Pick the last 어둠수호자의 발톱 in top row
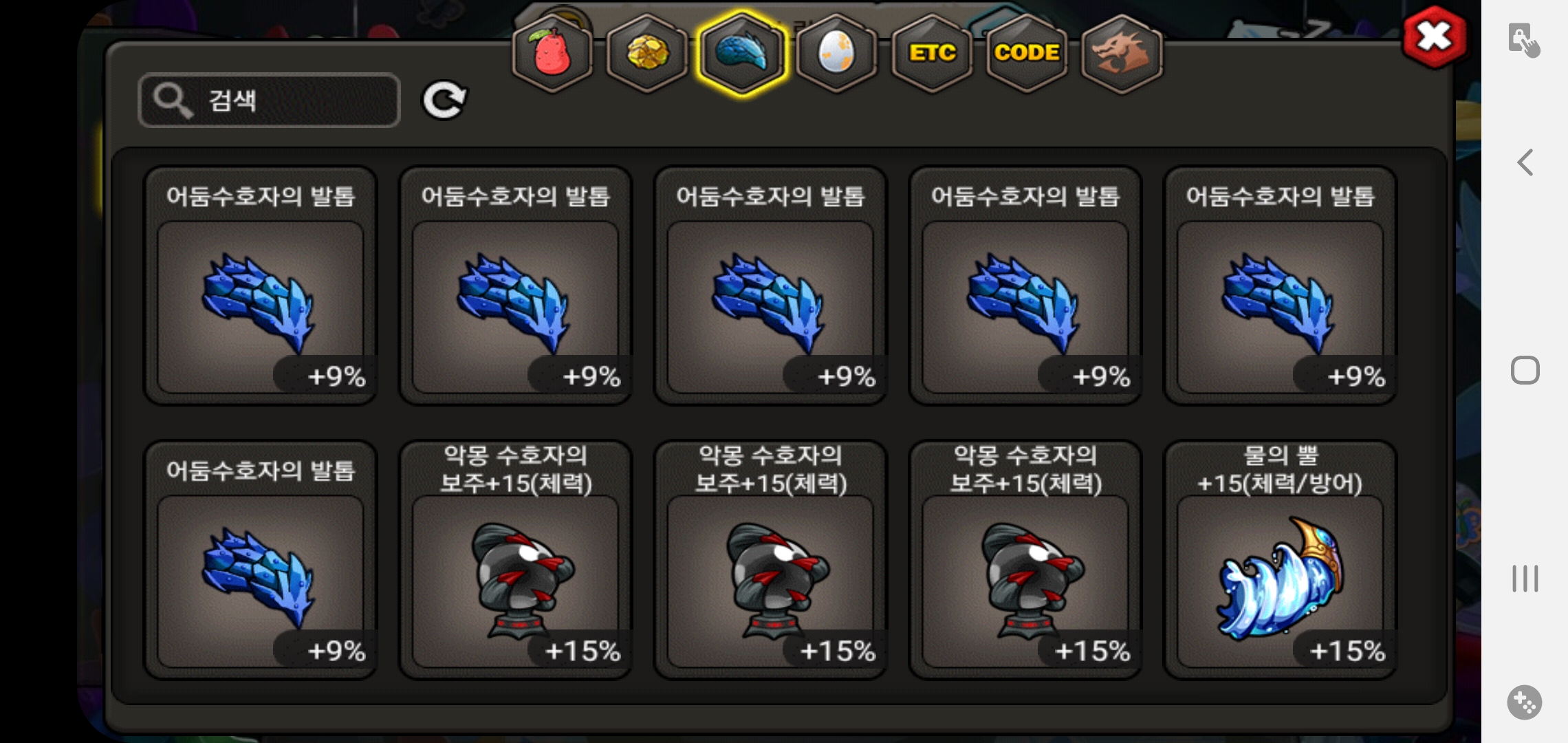This screenshot has height=743, width=1568. point(1280,286)
